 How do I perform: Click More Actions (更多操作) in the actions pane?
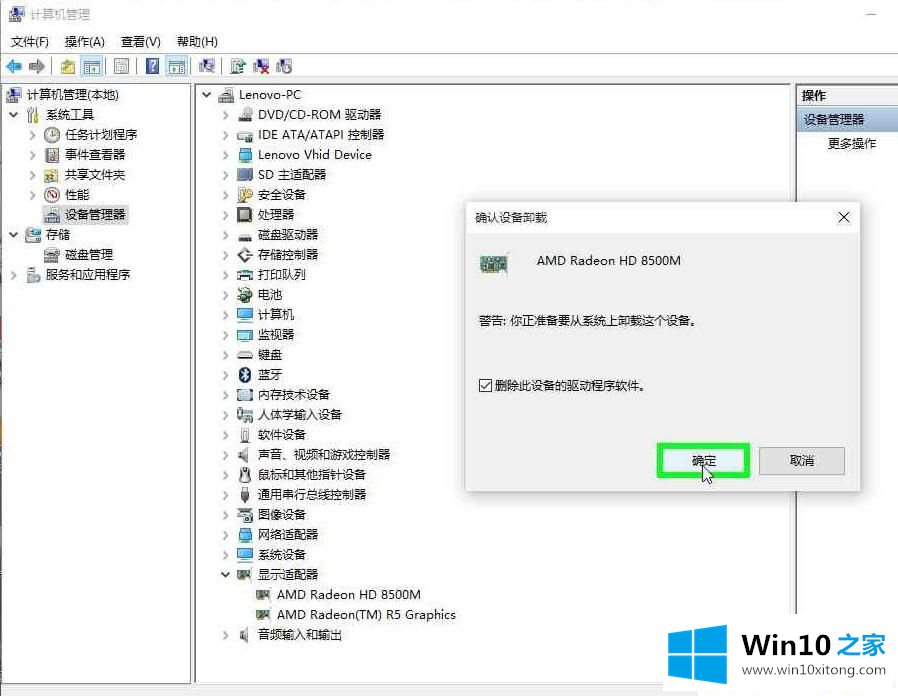pos(852,143)
